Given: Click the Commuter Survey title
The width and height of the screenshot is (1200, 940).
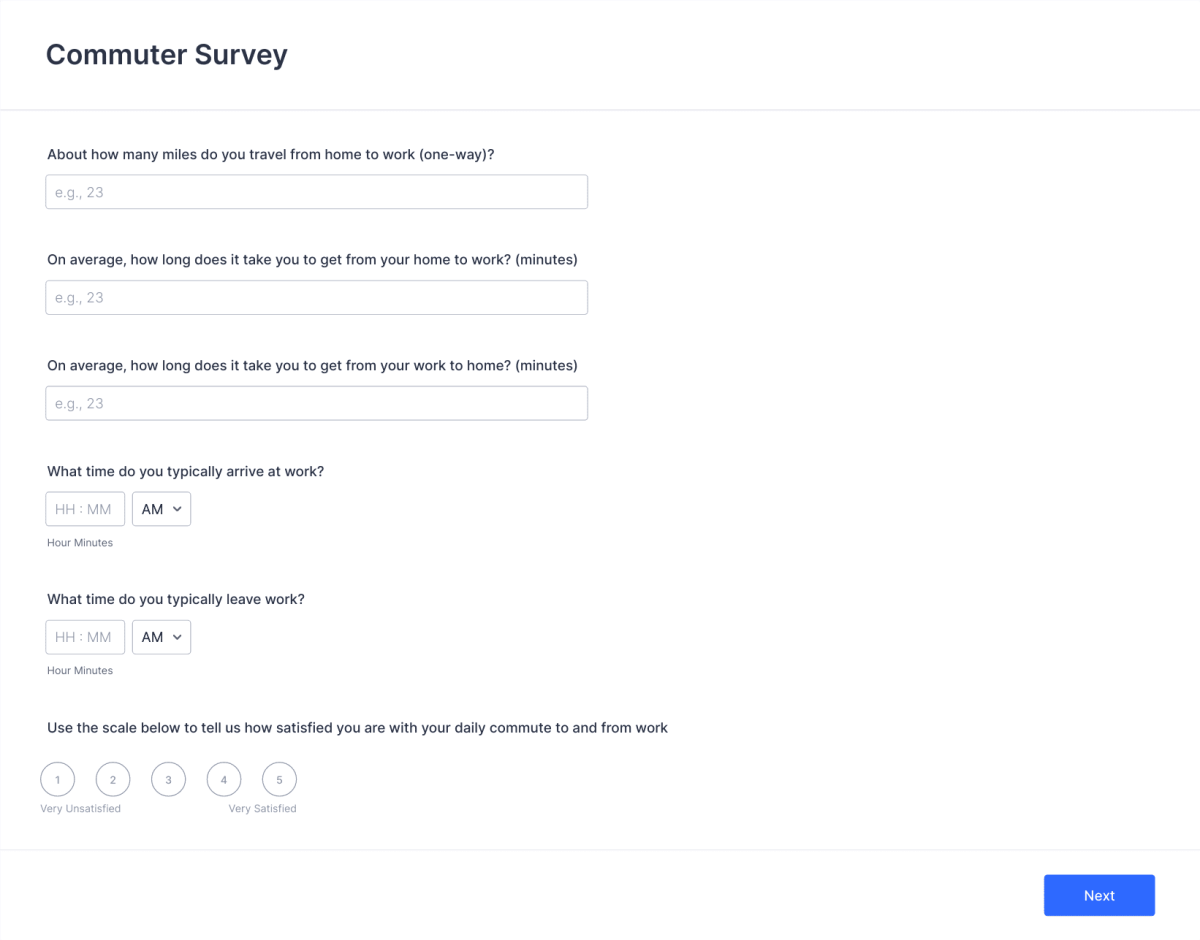Looking at the screenshot, I should 166,55.
